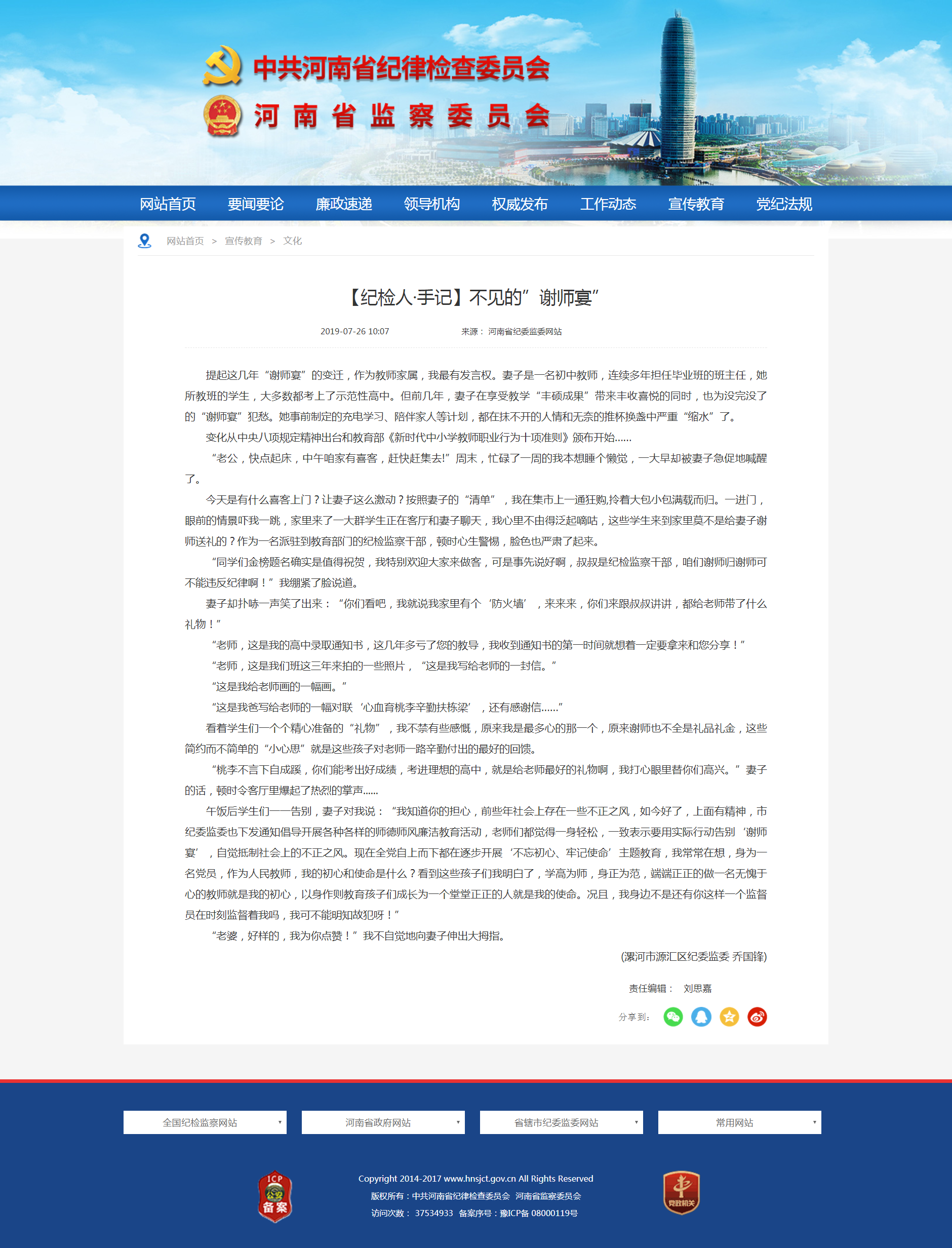Image resolution: width=952 pixels, height=1248 pixels.
Task: Open 领导机构 navigation item
Action: (x=432, y=204)
